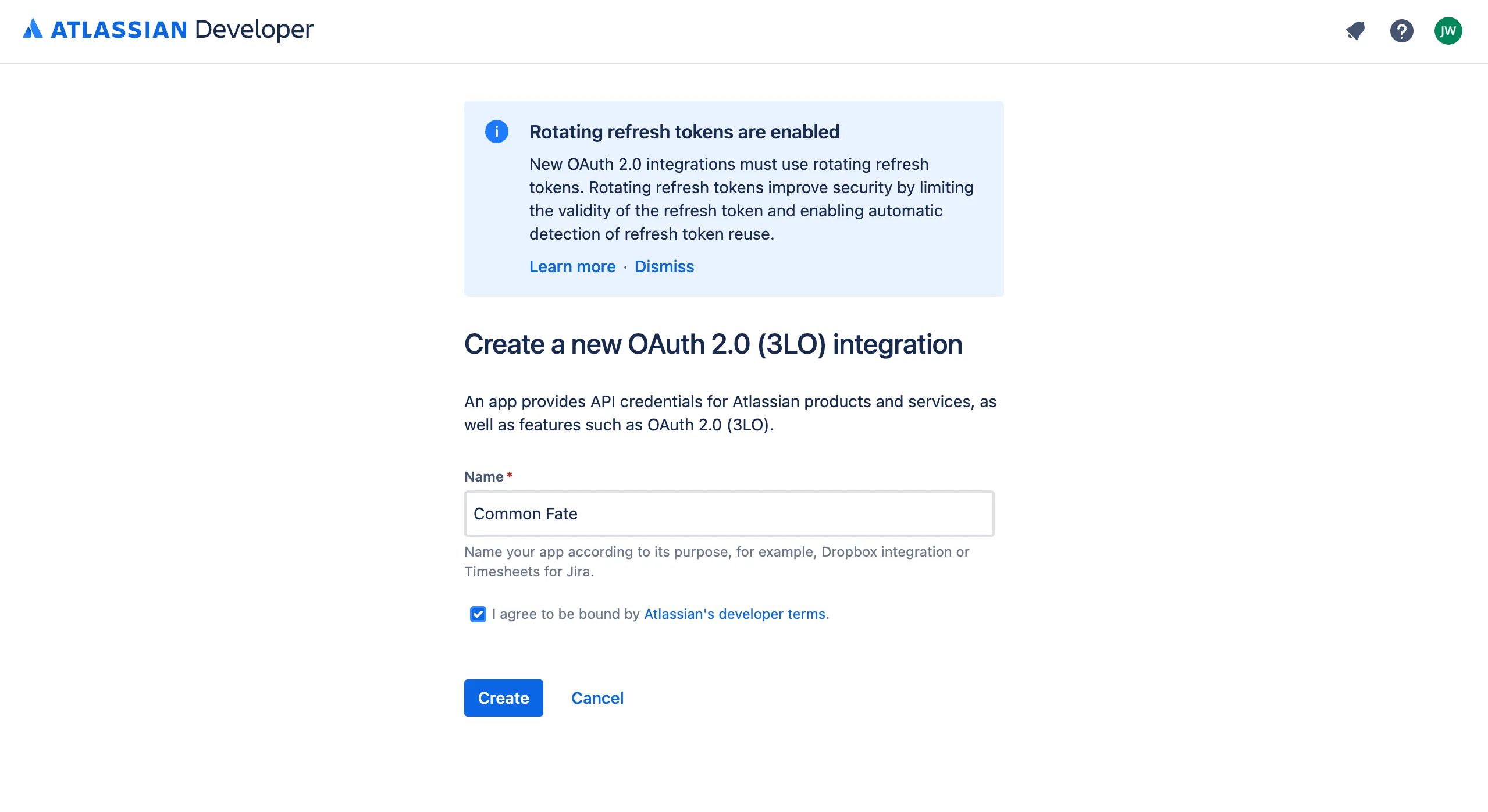1488x812 pixels.
Task: Open the Atlassian Developer home logo
Action: point(168,30)
